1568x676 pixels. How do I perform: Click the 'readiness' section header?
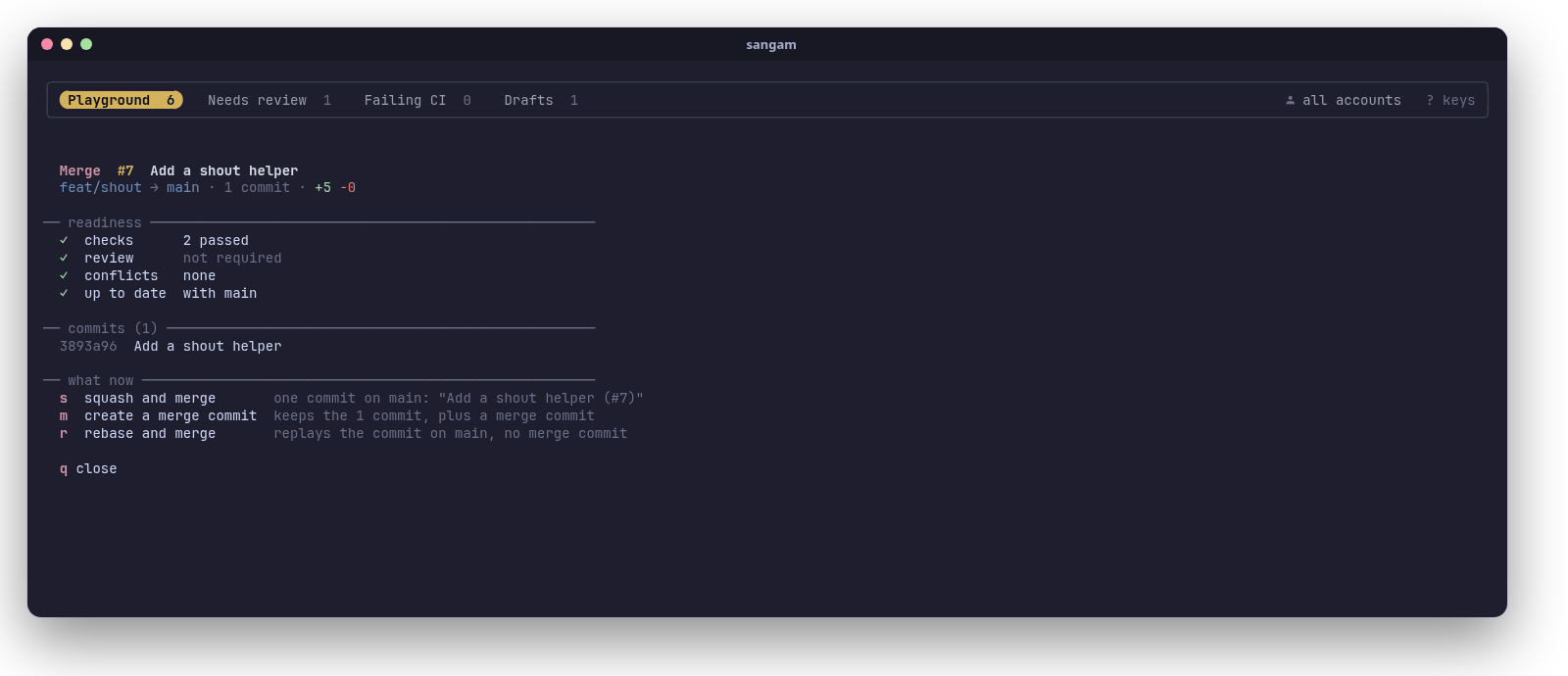pos(105,223)
